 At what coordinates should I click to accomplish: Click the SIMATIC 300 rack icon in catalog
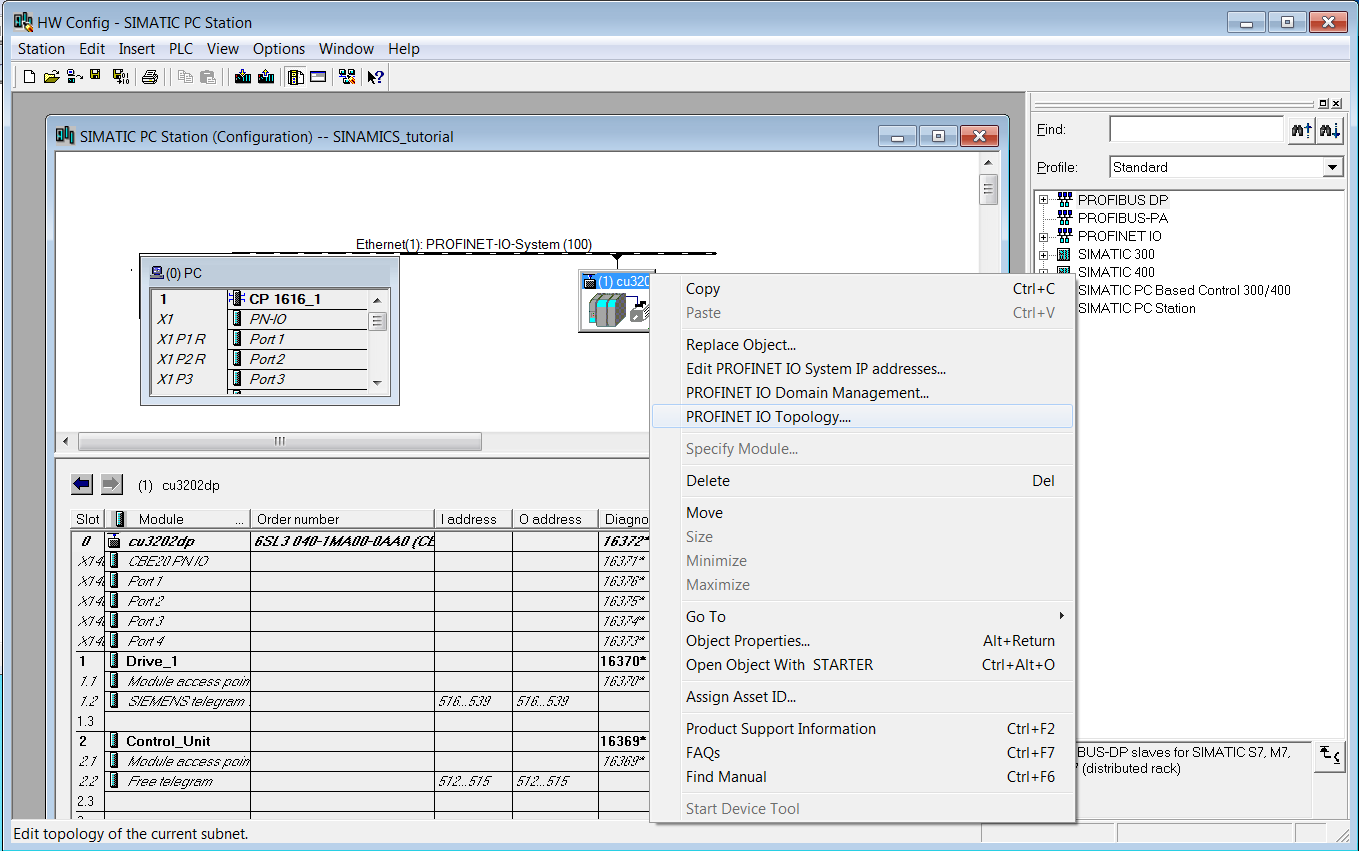[1064, 254]
